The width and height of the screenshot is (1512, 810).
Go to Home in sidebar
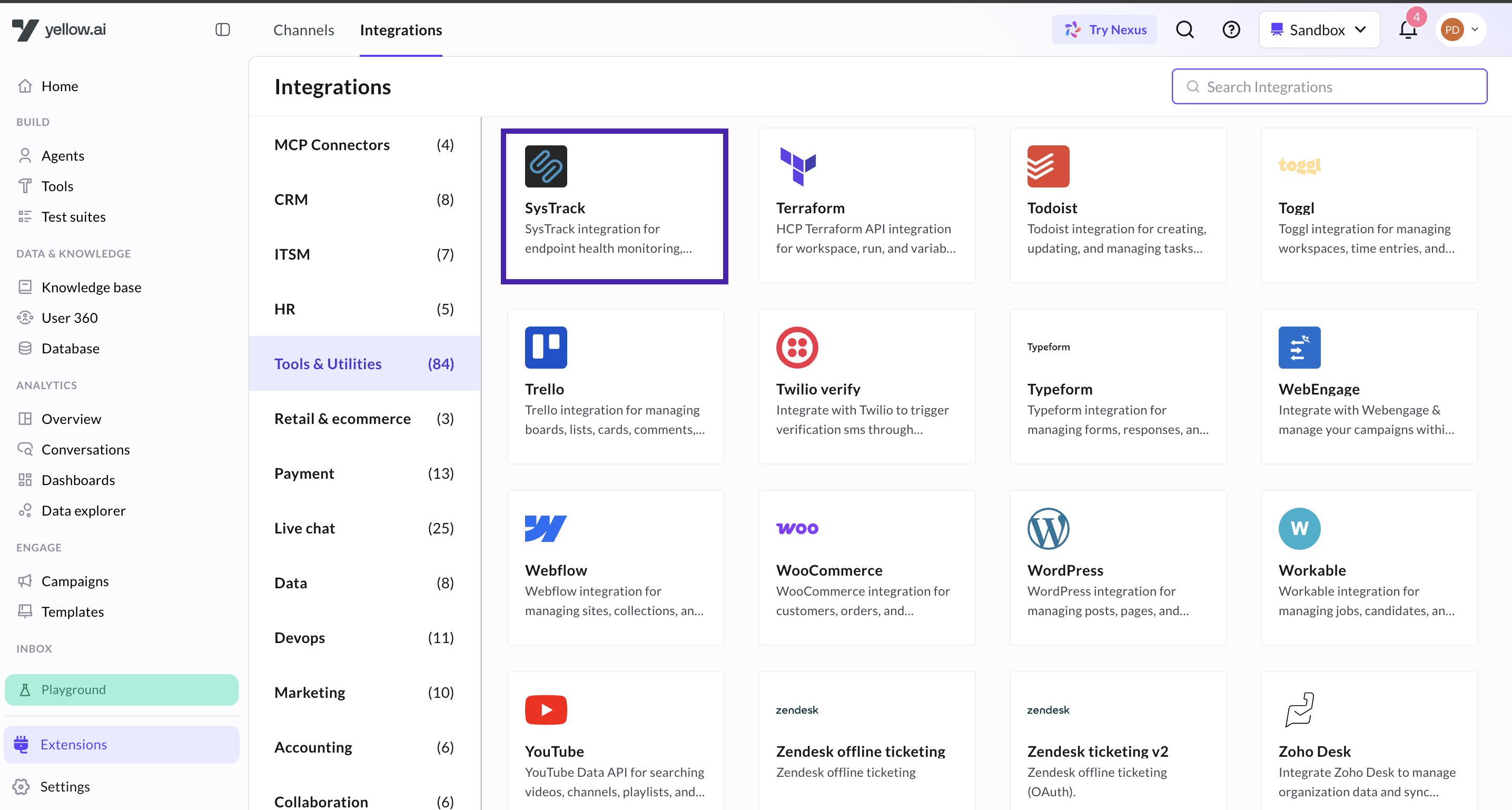[x=60, y=86]
